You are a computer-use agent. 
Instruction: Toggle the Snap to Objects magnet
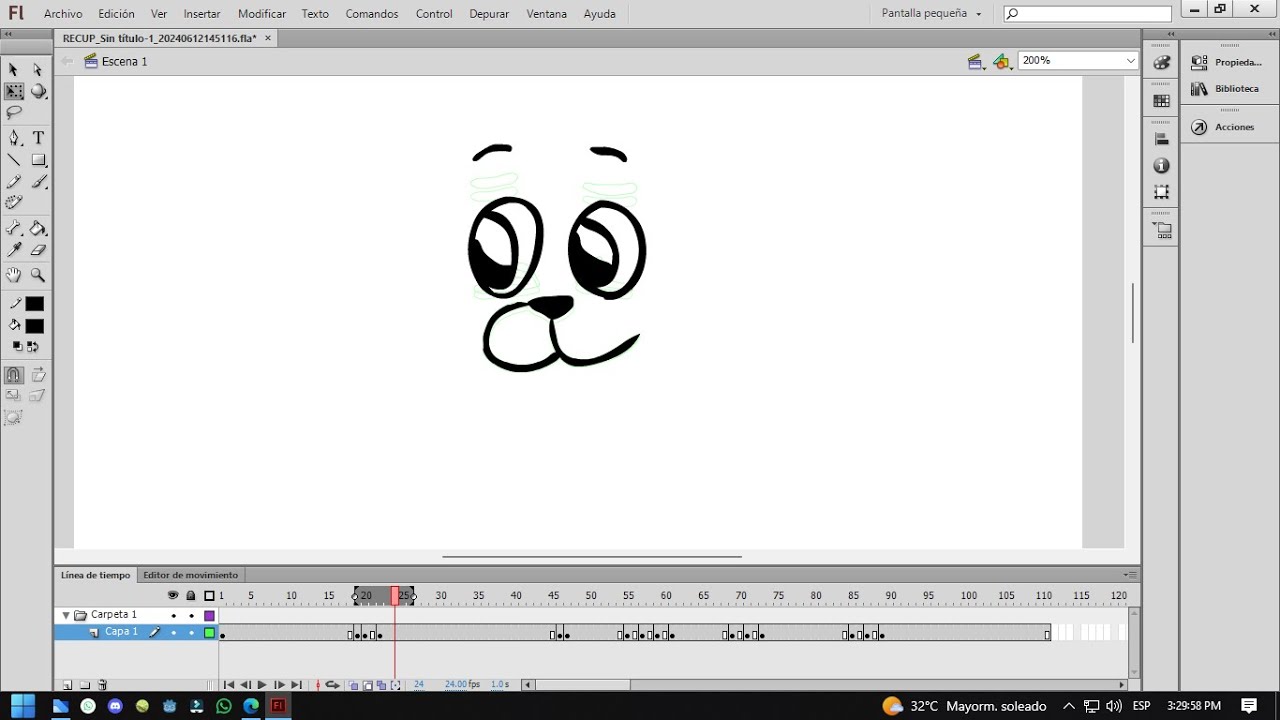point(14,376)
